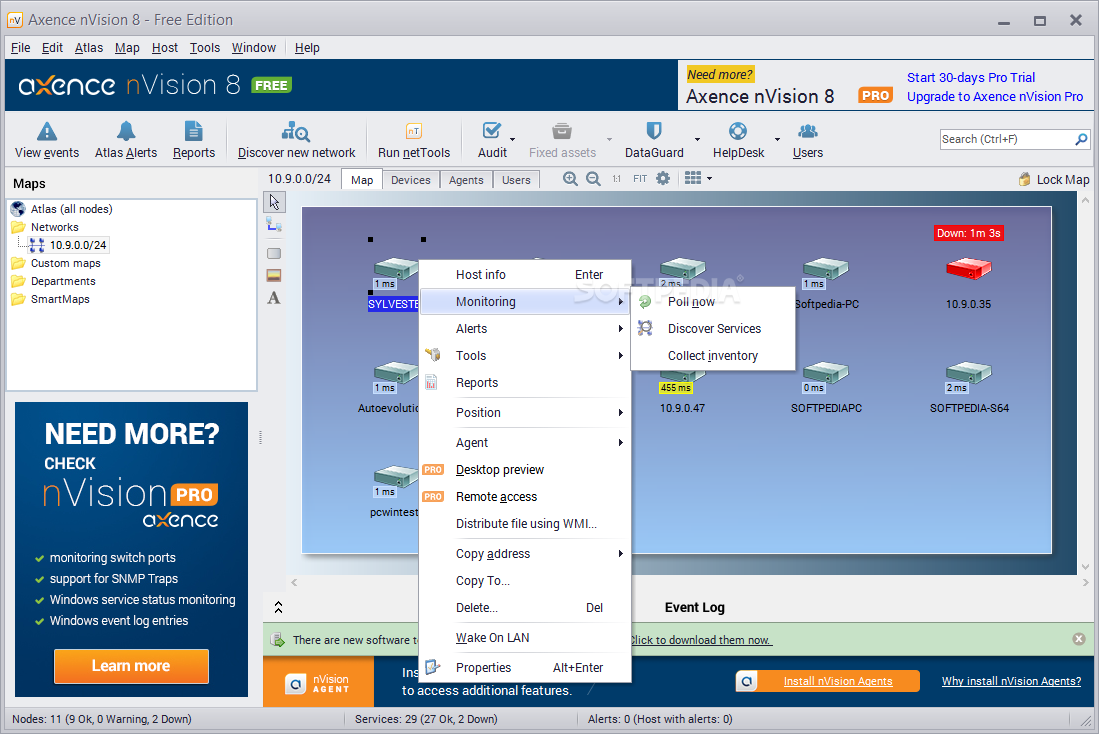Viewport: 1099px width, 734px height.
Task: Switch to the Devices tab
Action: tap(411, 180)
